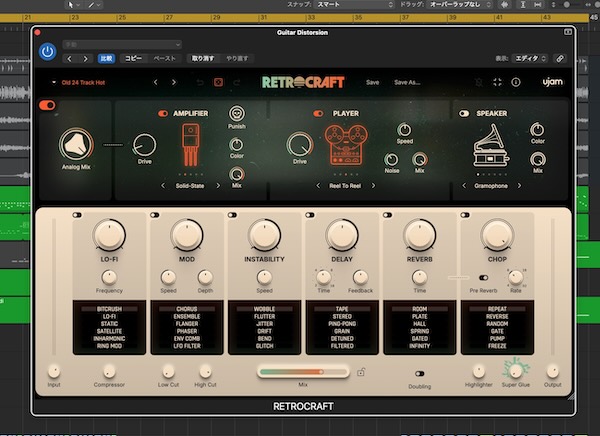Toggle the PLAYER on/off switch
Screen dimensions: 600x436
[318, 114]
